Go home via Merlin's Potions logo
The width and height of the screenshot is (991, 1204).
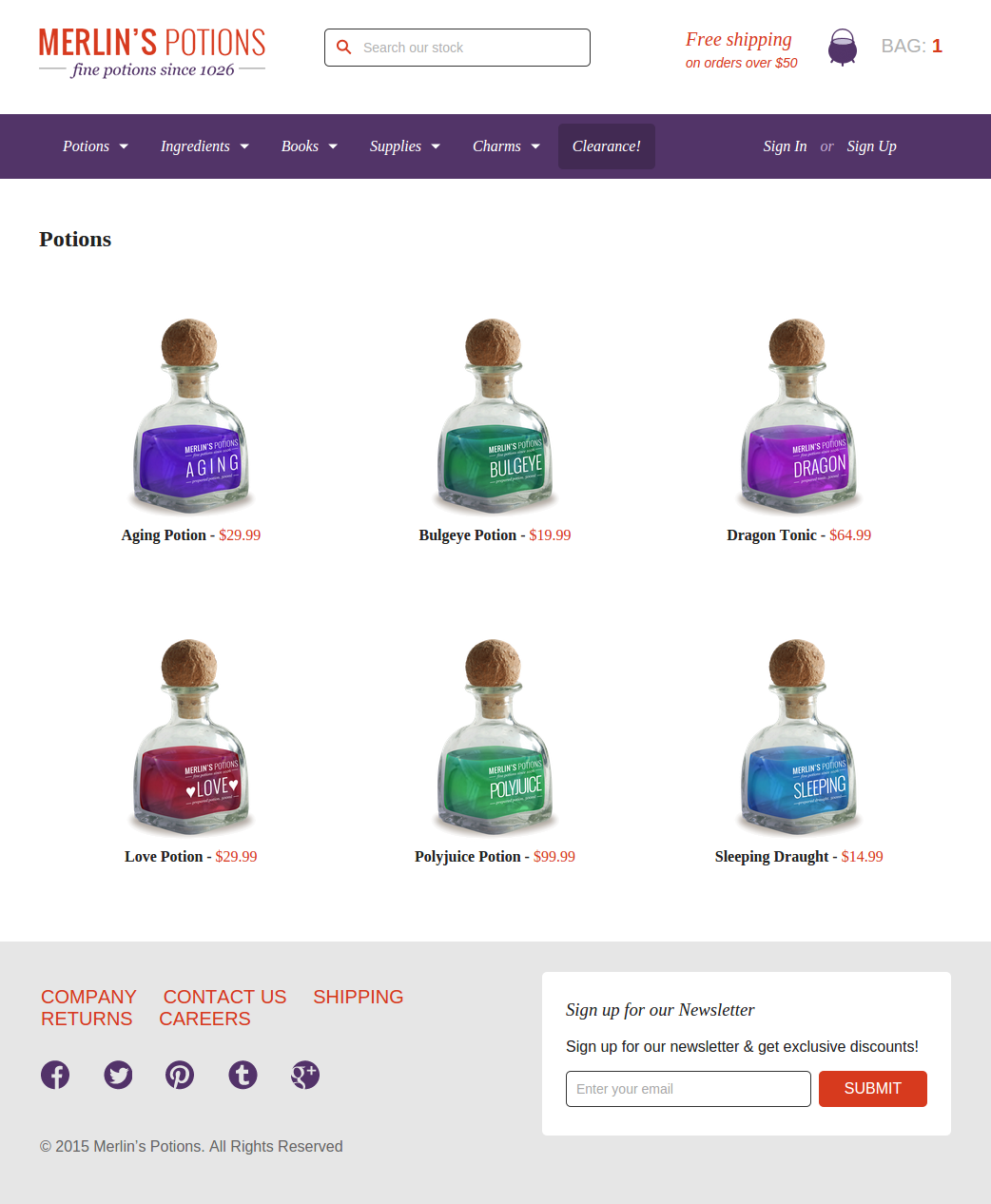tap(152, 53)
